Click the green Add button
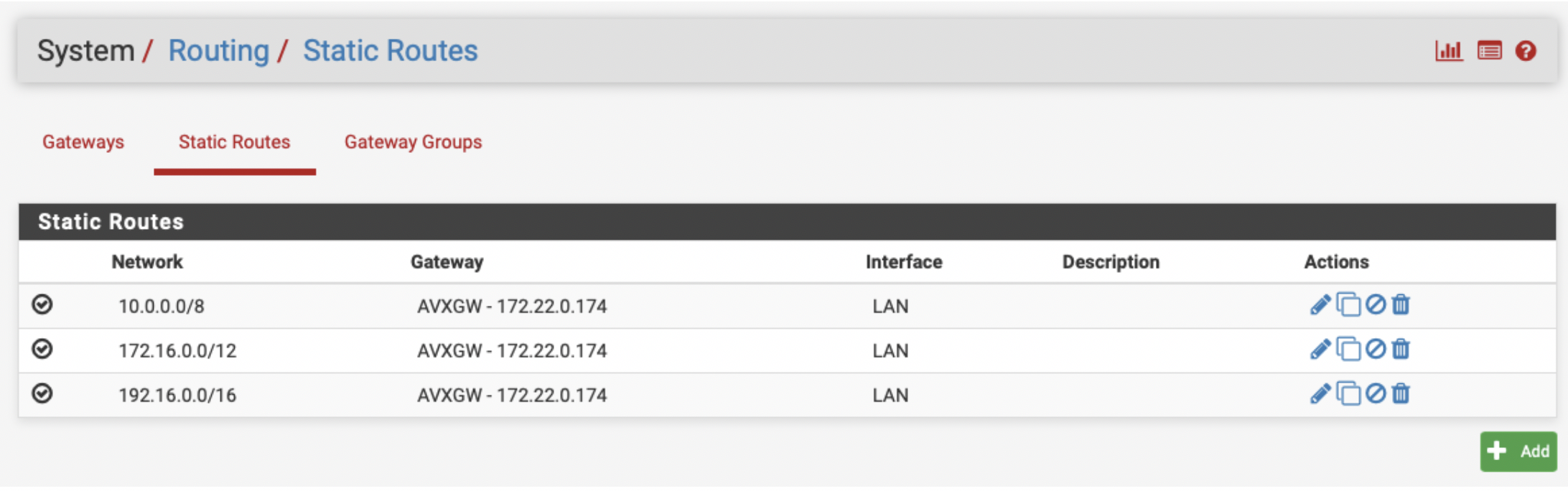This screenshot has height=491, width=1568. (1518, 452)
